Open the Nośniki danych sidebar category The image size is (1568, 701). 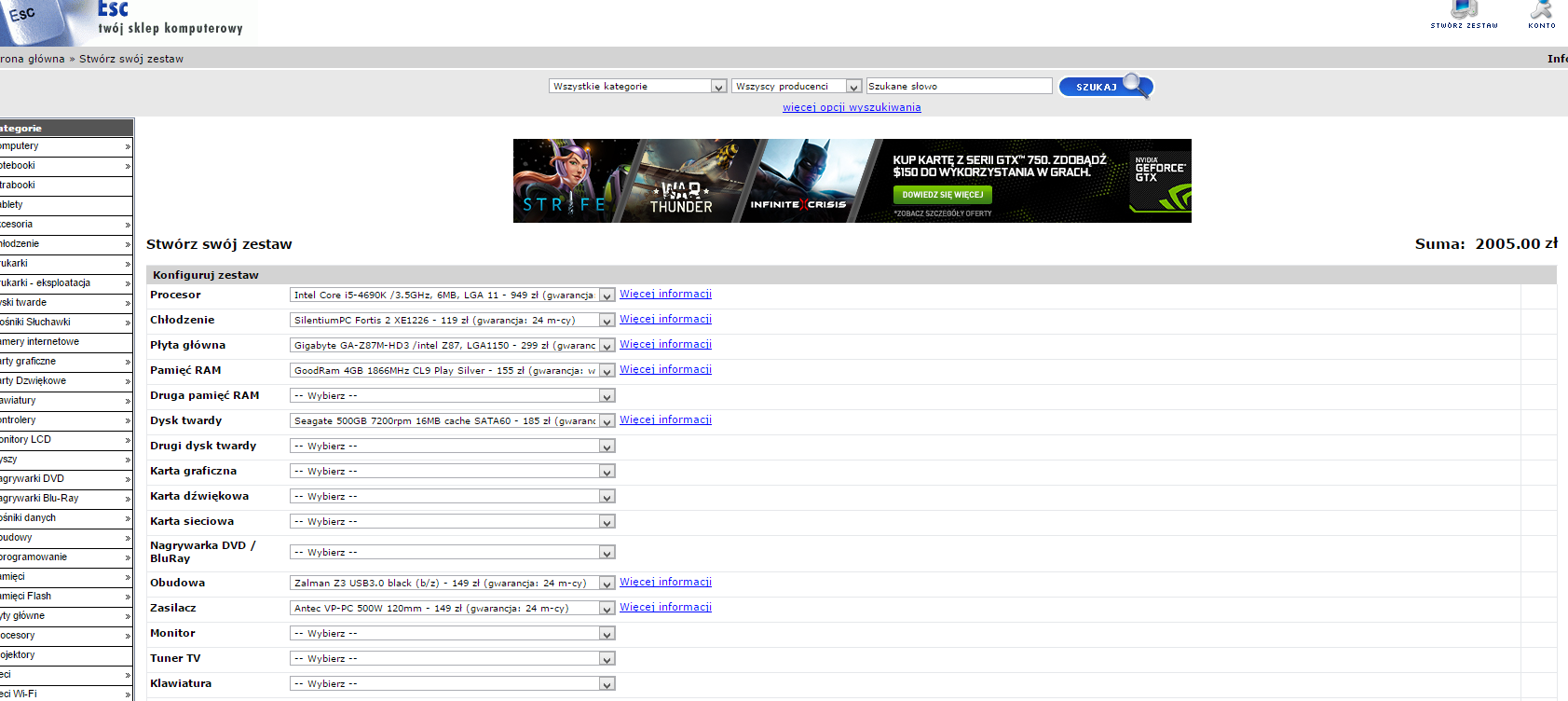point(66,518)
